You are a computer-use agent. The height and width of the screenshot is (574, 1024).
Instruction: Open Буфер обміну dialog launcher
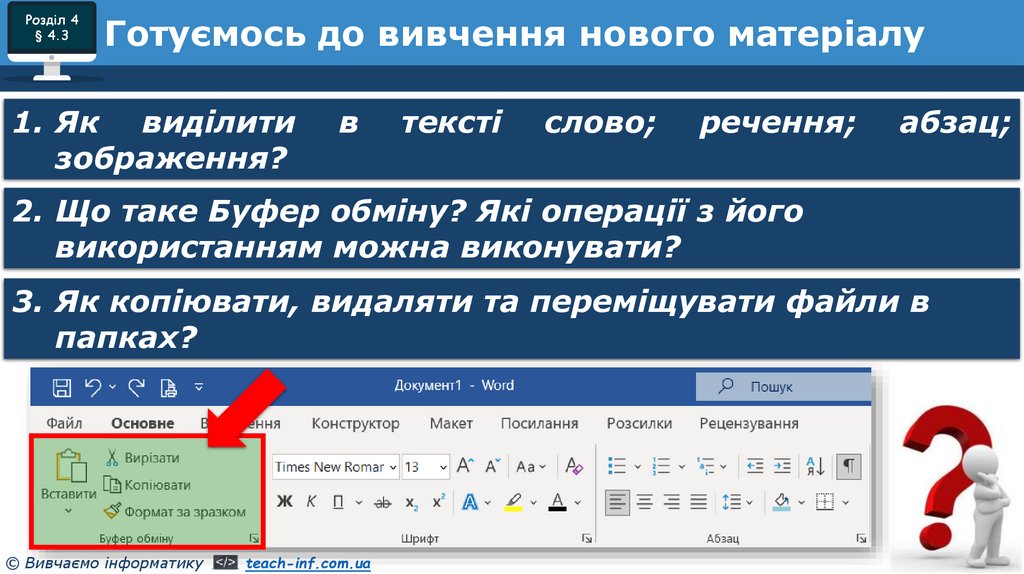click(253, 538)
